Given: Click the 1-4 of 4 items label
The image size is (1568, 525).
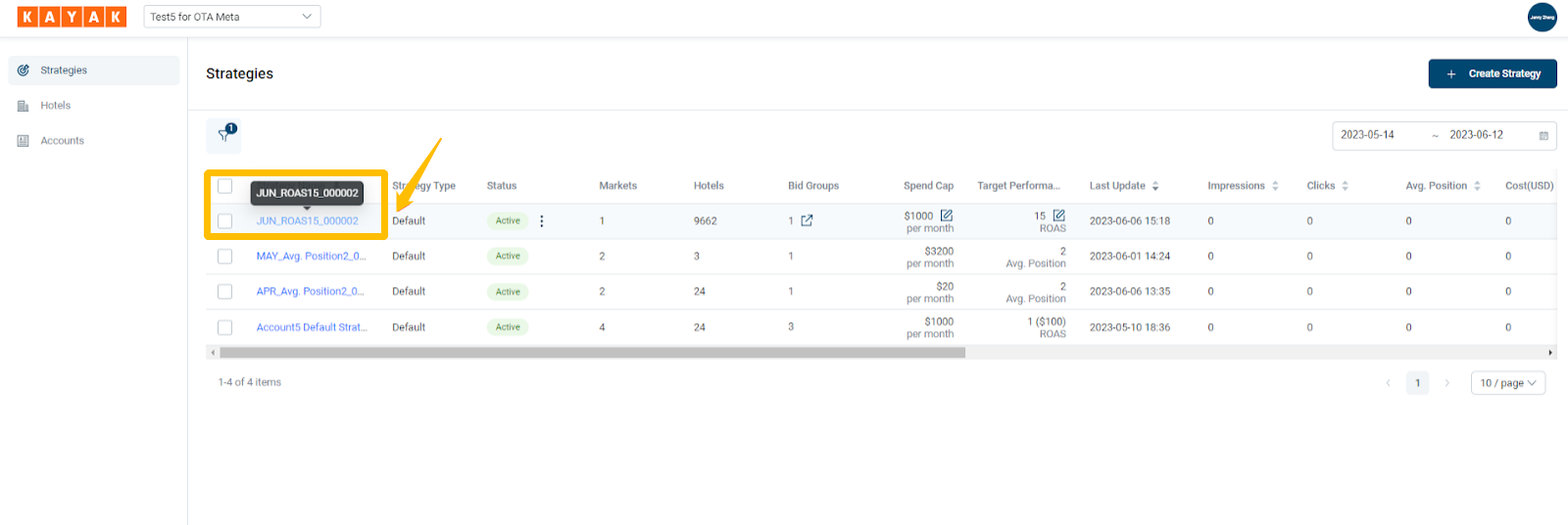Looking at the screenshot, I should click(250, 383).
